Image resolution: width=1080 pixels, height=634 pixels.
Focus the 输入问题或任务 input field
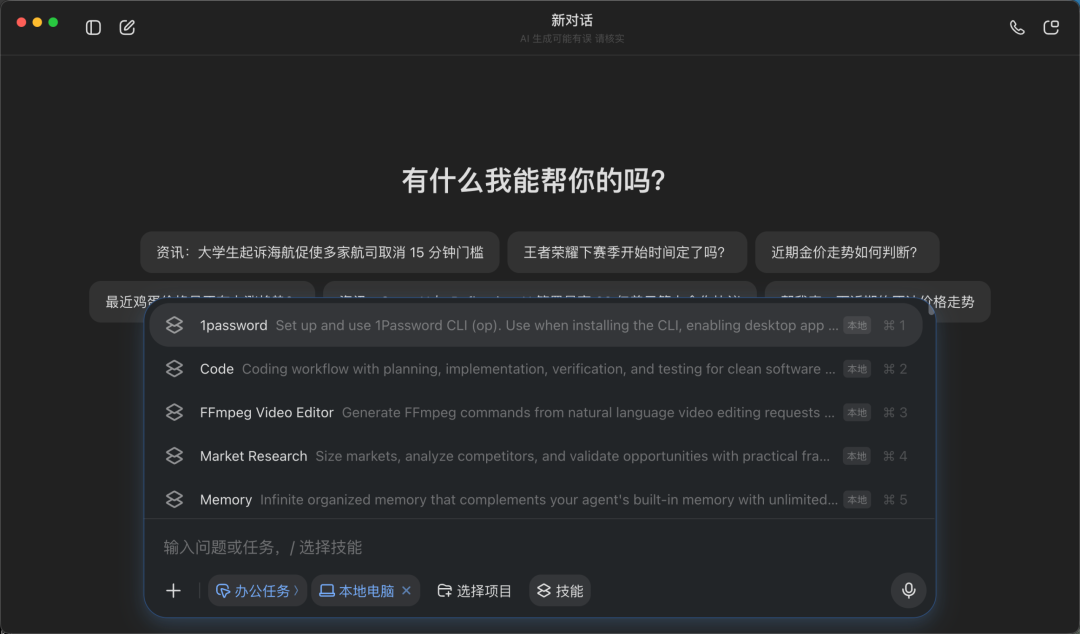(x=539, y=547)
